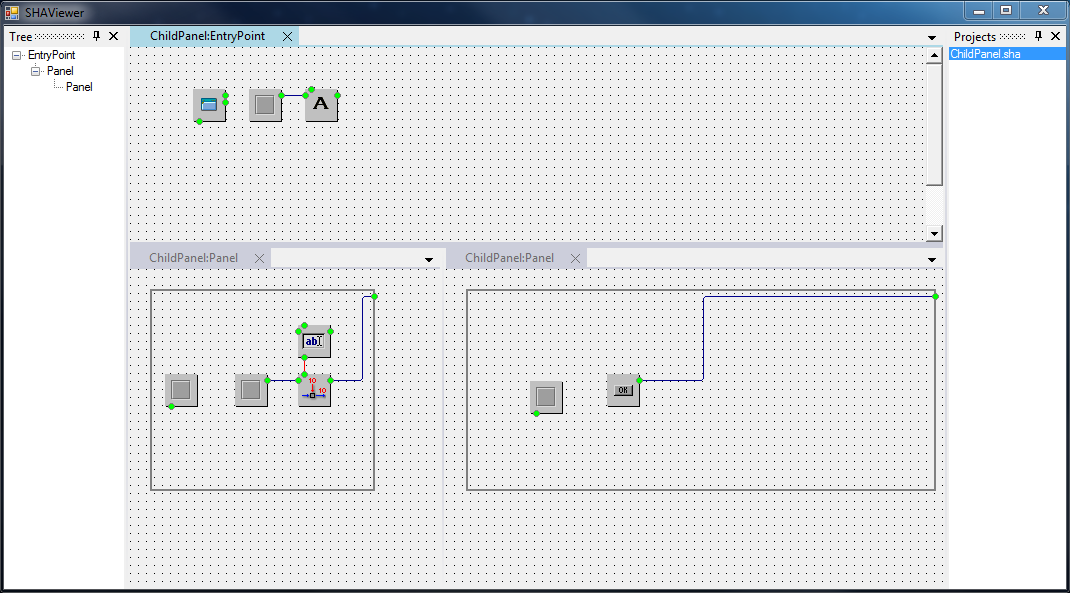Image resolution: width=1070 pixels, height=593 pixels.
Task: Select the position 10/10 component icon
Action: (315, 390)
